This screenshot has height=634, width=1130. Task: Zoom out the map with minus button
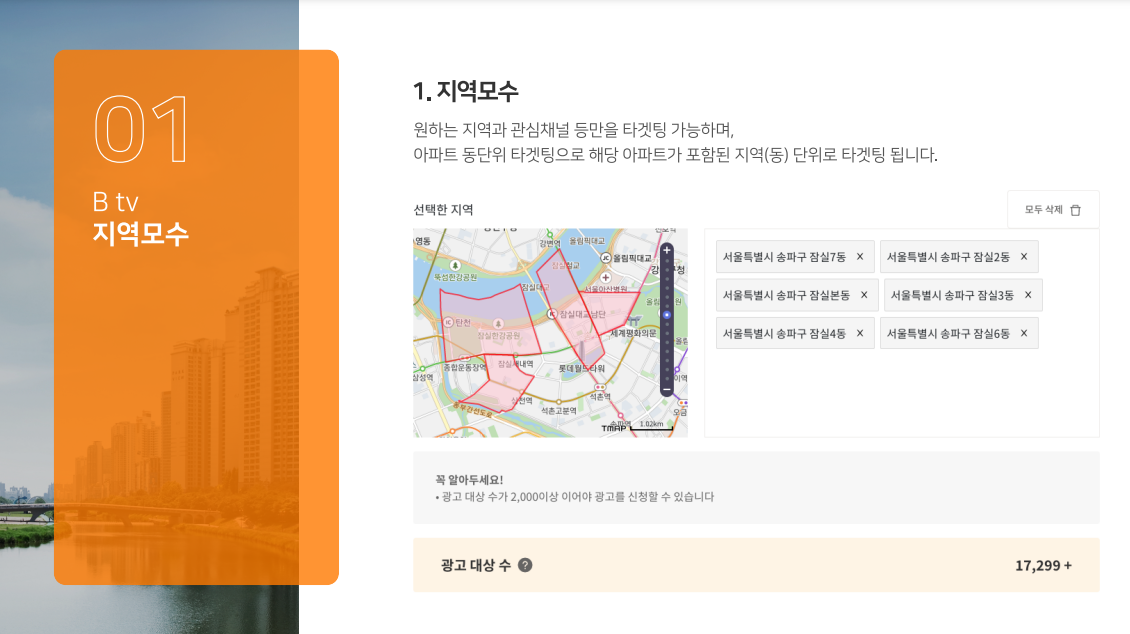[667, 390]
